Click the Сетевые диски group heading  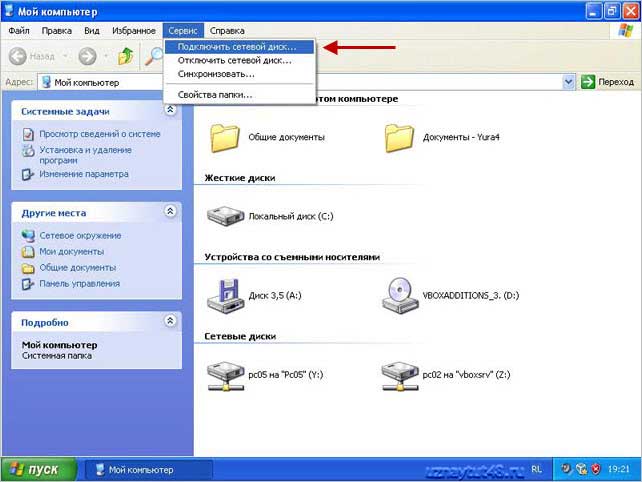coord(240,337)
